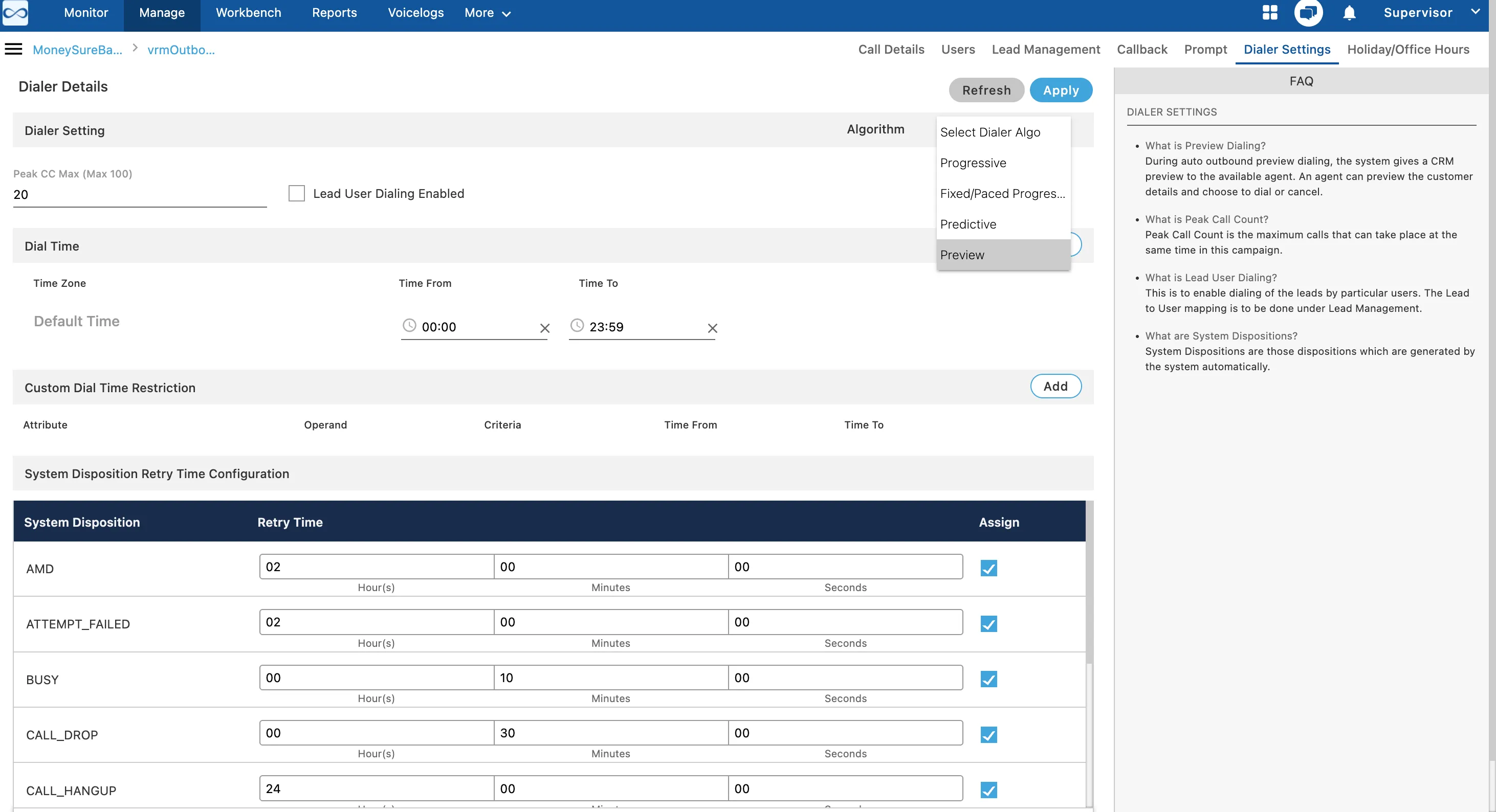Viewport: 1496px width, 812px height.
Task: Click the Peak CC Max field
Action: tap(140, 194)
